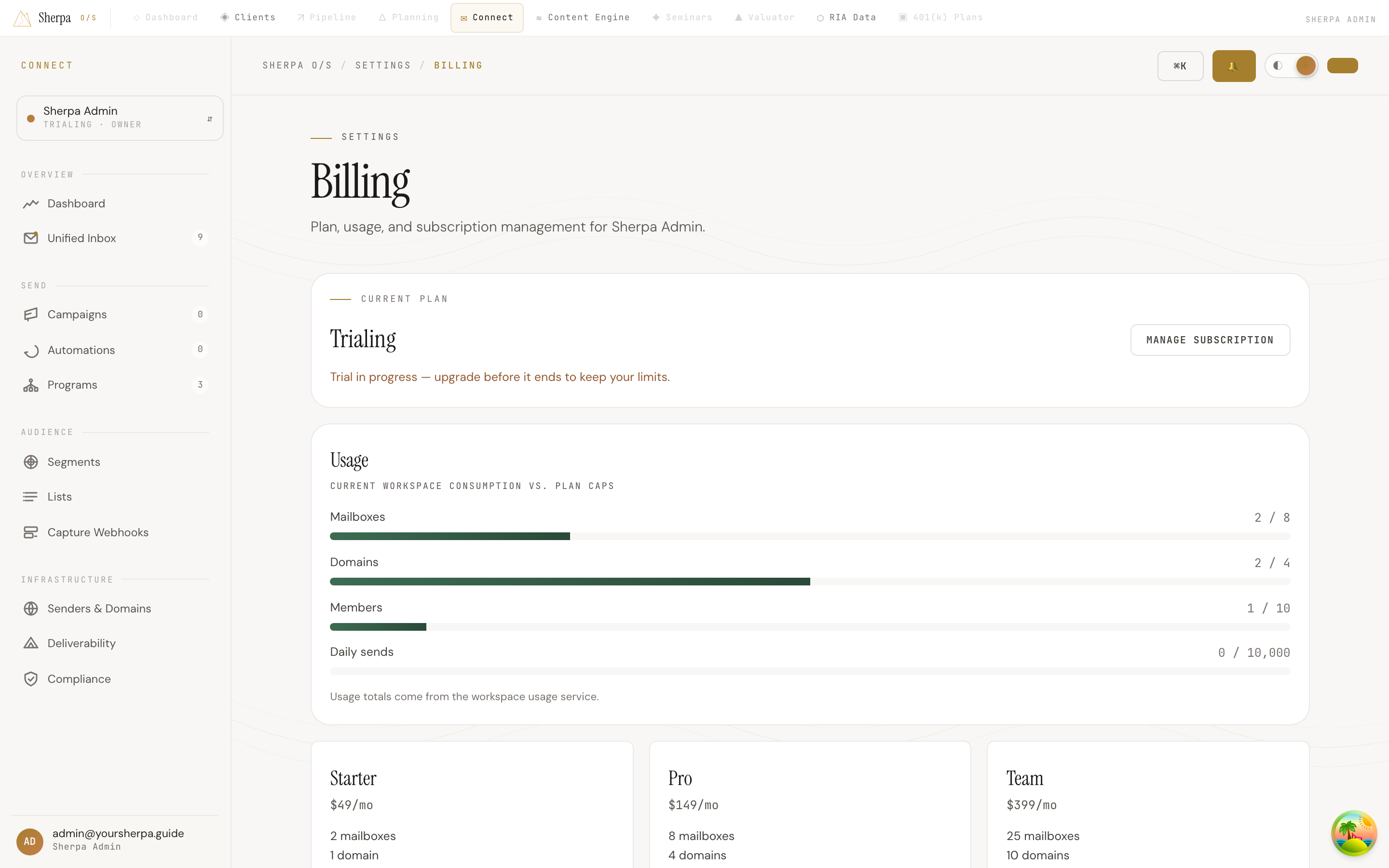Click the Unified Inbox count badge 9
The width and height of the screenshot is (1389, 868).
pos(200,237)
